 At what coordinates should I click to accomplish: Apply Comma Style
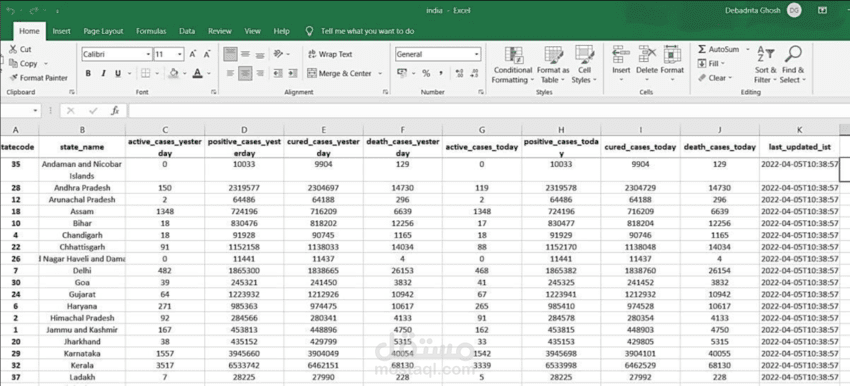pyautogui.click(x=441, y=73)
